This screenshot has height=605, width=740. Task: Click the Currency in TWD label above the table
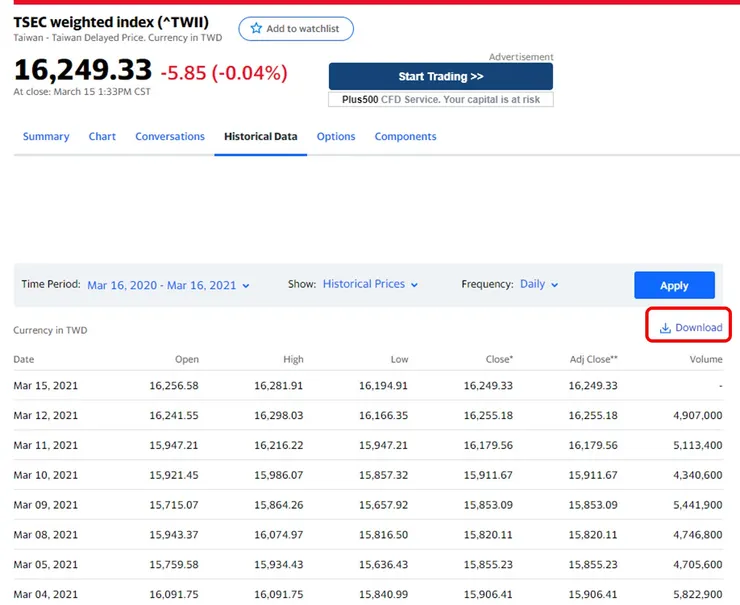50,330
